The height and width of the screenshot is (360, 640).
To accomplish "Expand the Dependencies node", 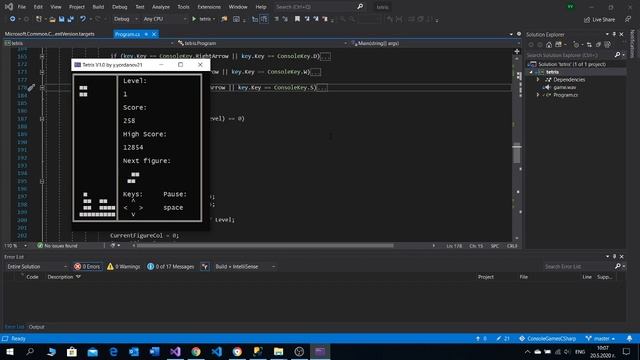I will tap(538, 80).
